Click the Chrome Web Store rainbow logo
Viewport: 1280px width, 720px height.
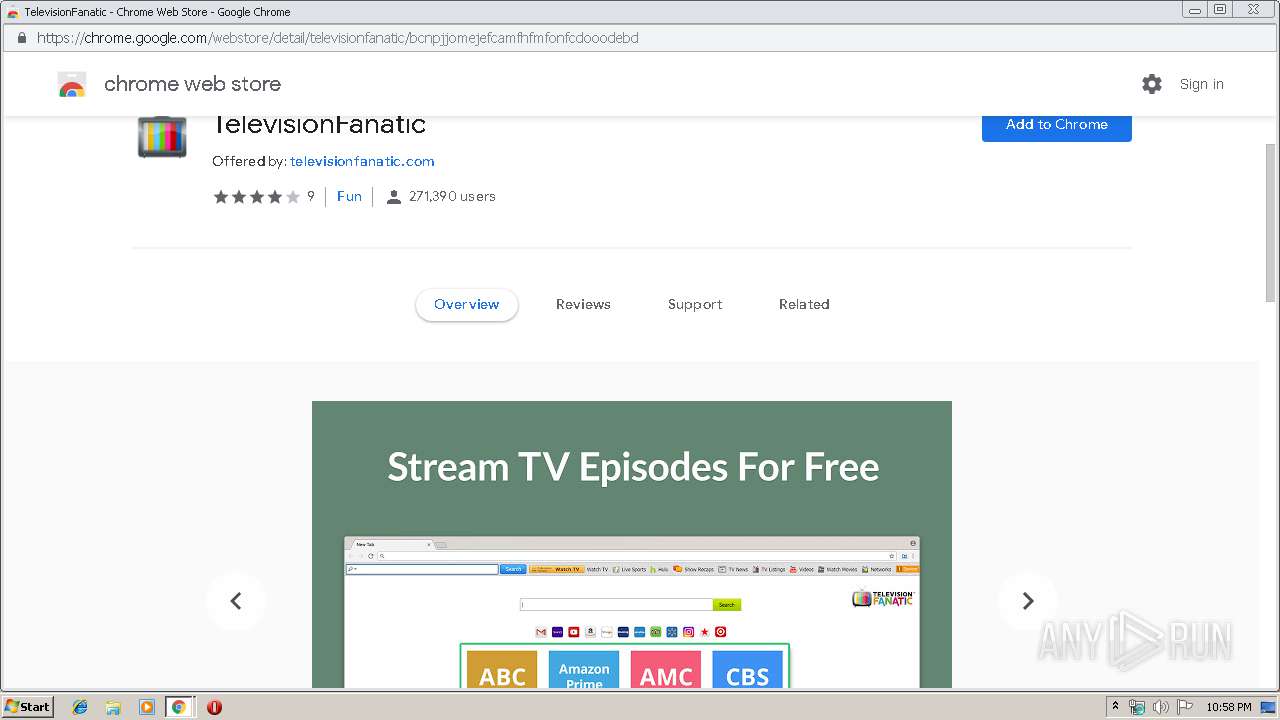(x=72, y=85)
